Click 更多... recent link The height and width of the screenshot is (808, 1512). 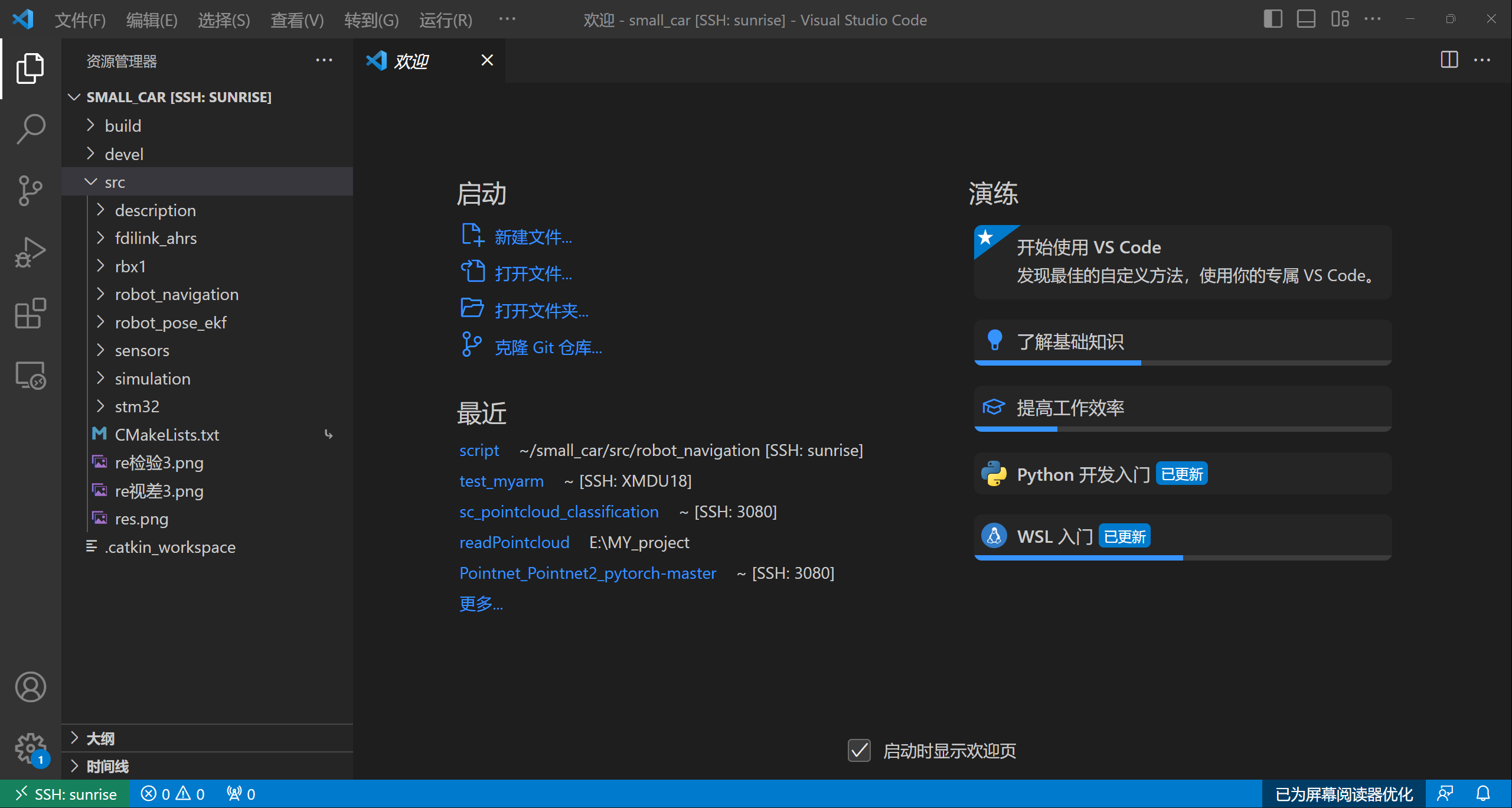tap(481, 604)
